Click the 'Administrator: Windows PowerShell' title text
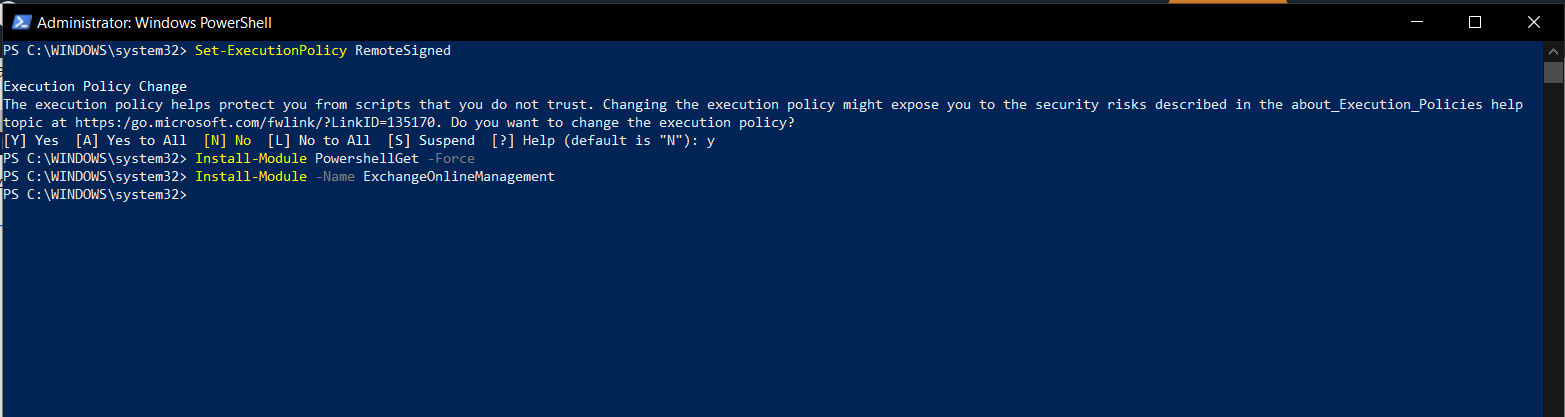 pos(155,22)
